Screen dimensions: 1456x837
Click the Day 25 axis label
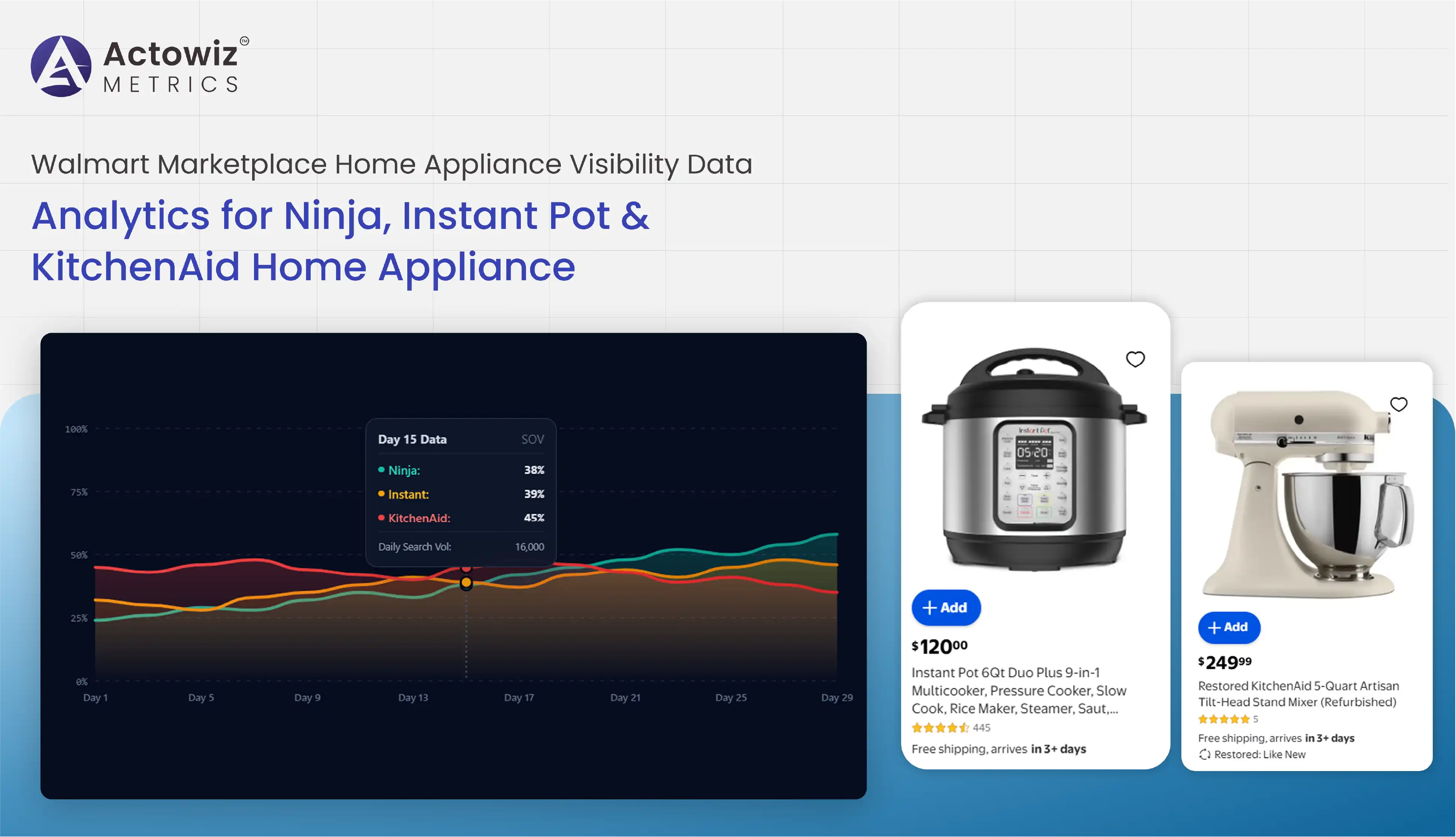(731, 698)
